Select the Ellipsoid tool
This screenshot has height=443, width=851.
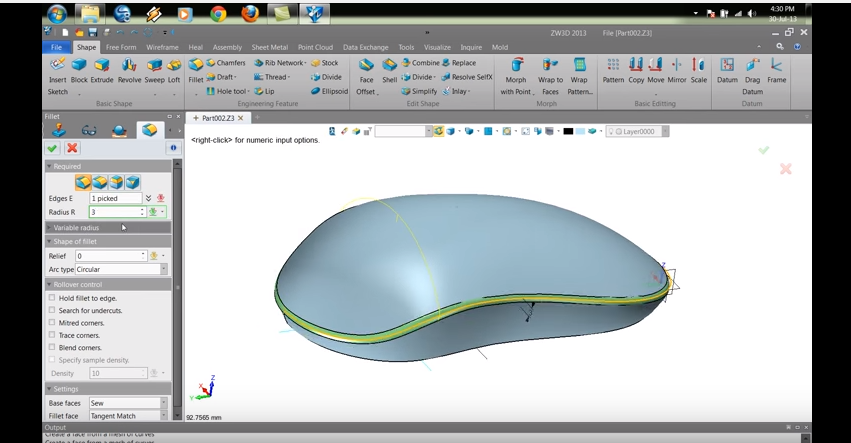coord(329,91)
